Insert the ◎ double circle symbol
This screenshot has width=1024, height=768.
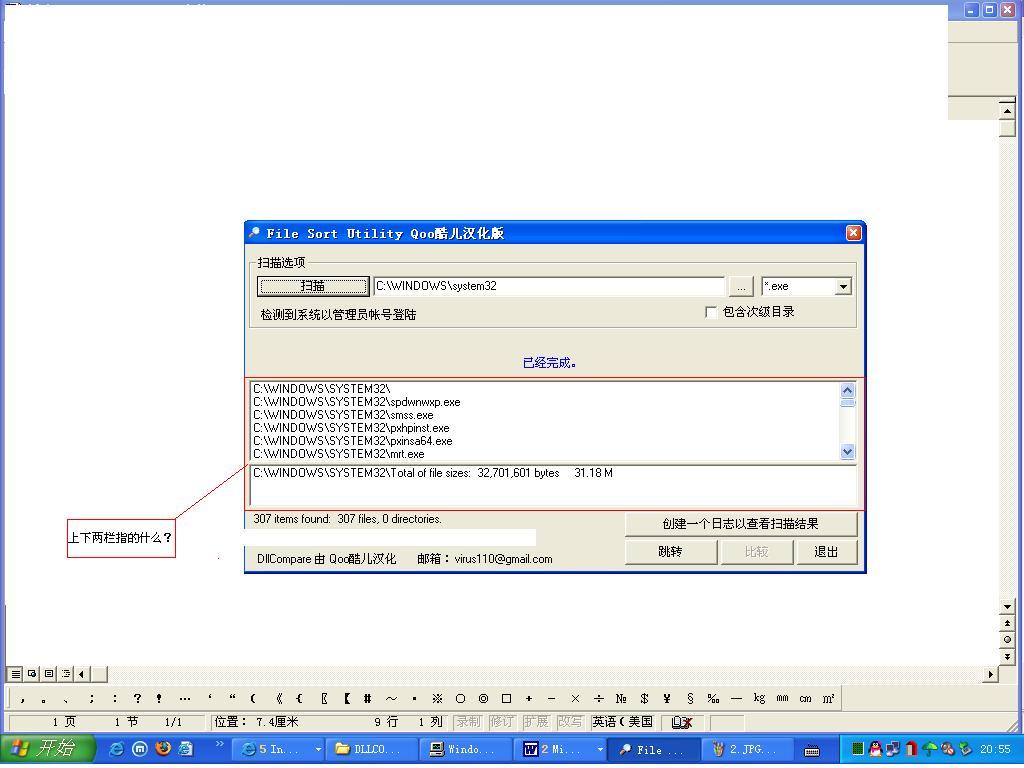click(x=483, y=698)
